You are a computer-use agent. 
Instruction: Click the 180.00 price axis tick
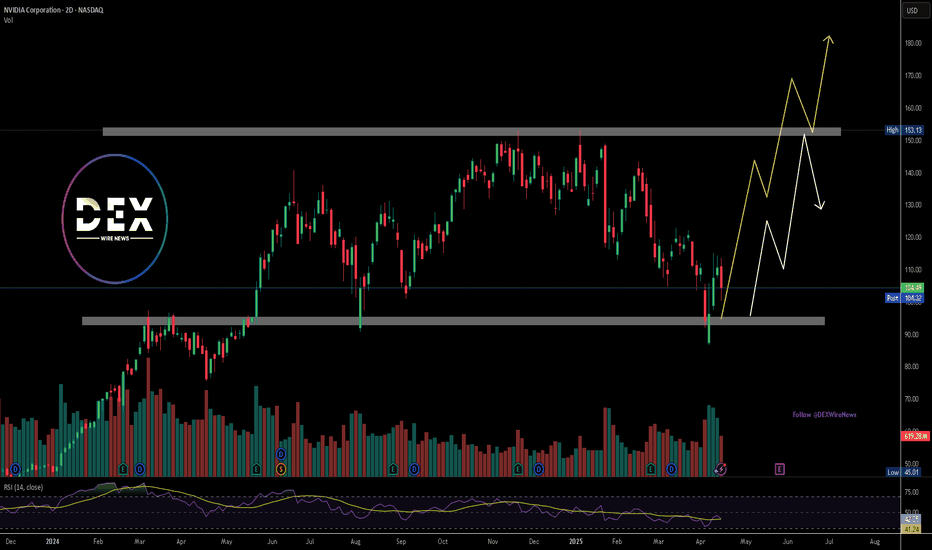[x=913, y=43]
